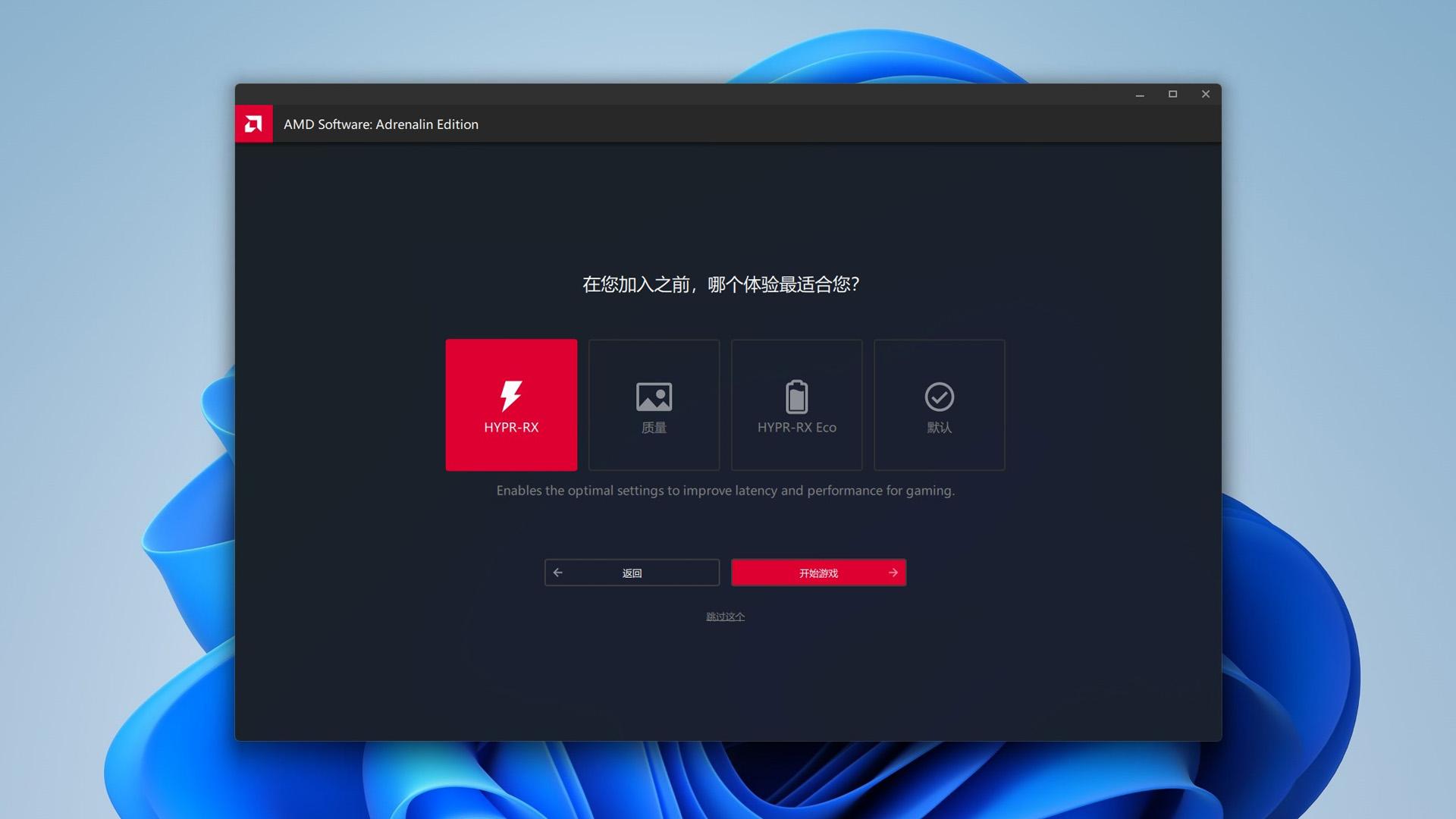Click the picture icon above 质量
This screenshot has width=1456, height=819.
point(654,396)
